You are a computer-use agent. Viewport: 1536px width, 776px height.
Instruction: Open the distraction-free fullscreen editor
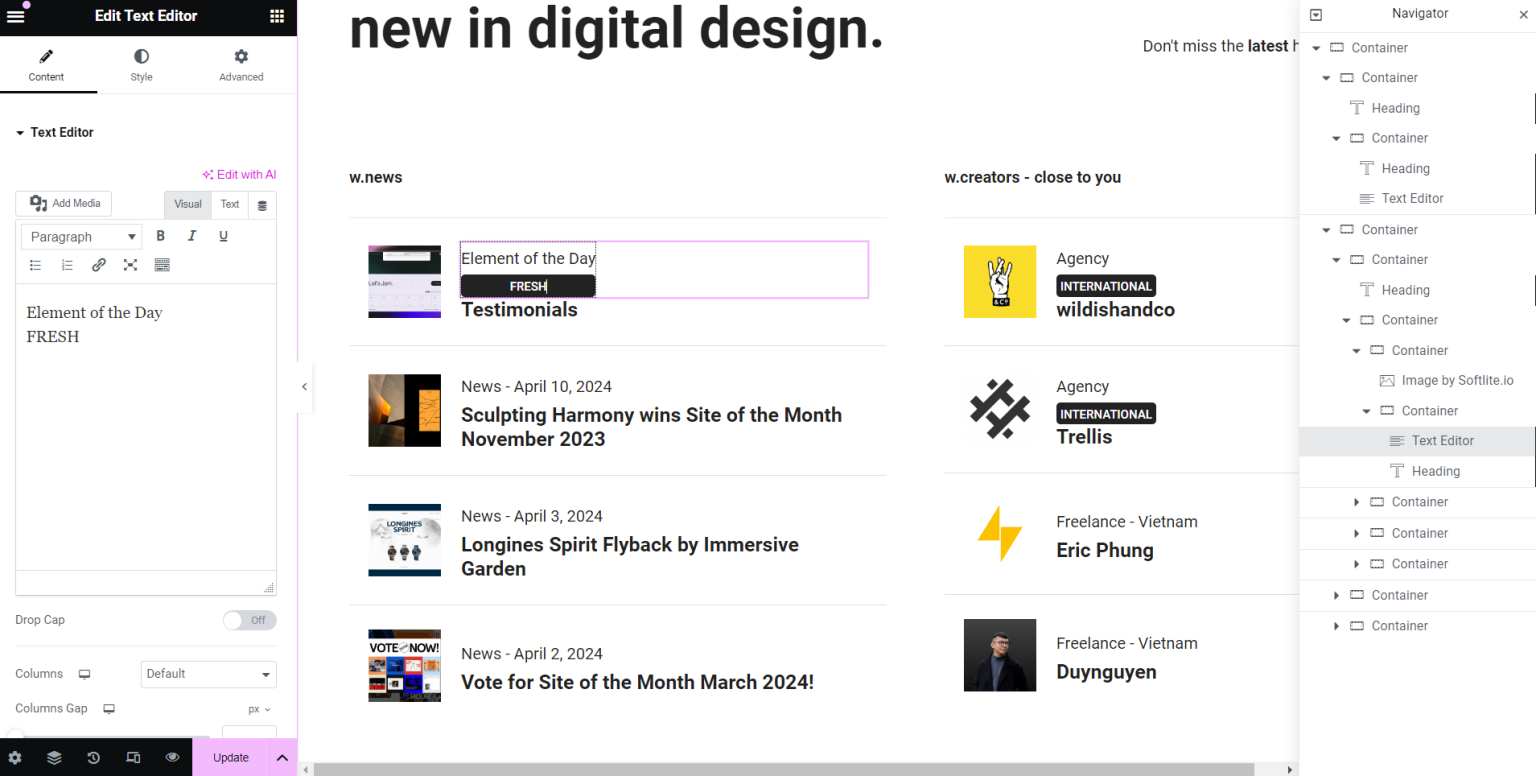click(x=130, y=265)
